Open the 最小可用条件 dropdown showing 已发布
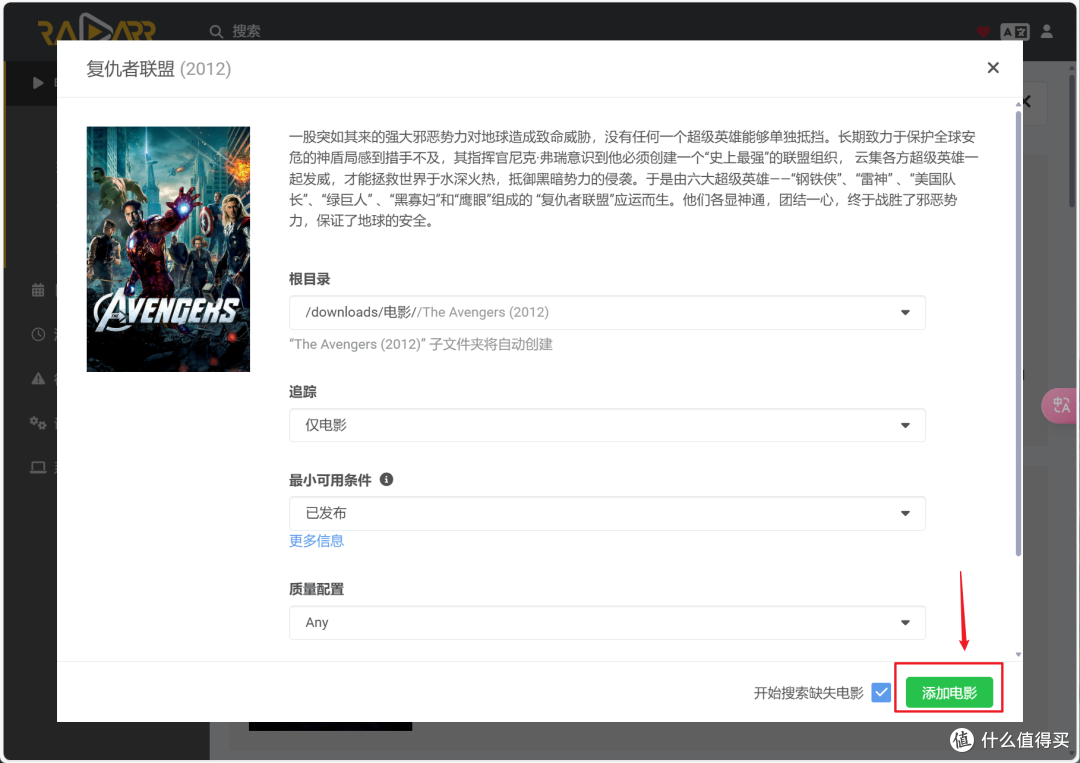This screenshot has height=763, width=1080. tap(607, 513)
